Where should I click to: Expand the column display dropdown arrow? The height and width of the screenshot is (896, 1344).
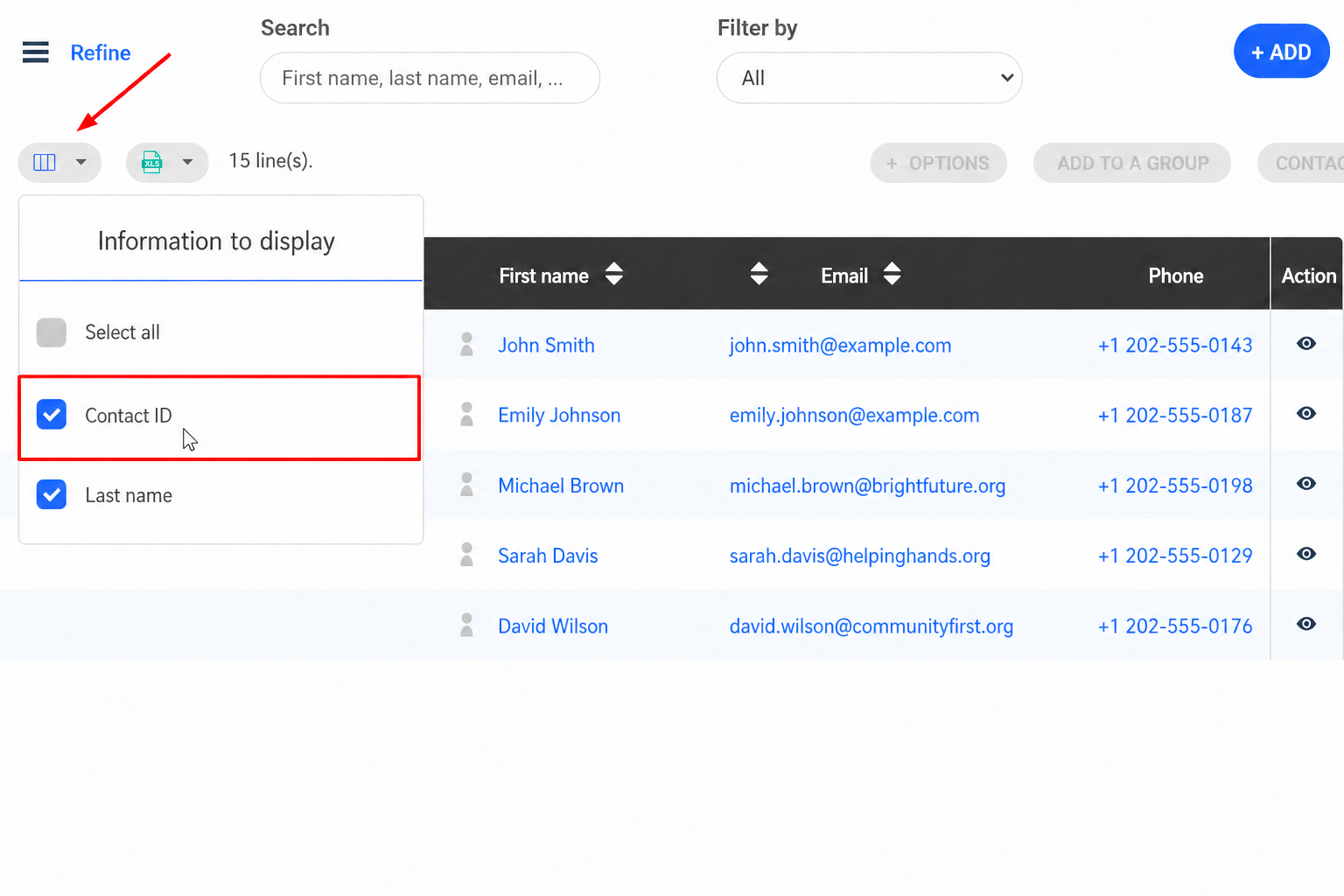[81, 162]
